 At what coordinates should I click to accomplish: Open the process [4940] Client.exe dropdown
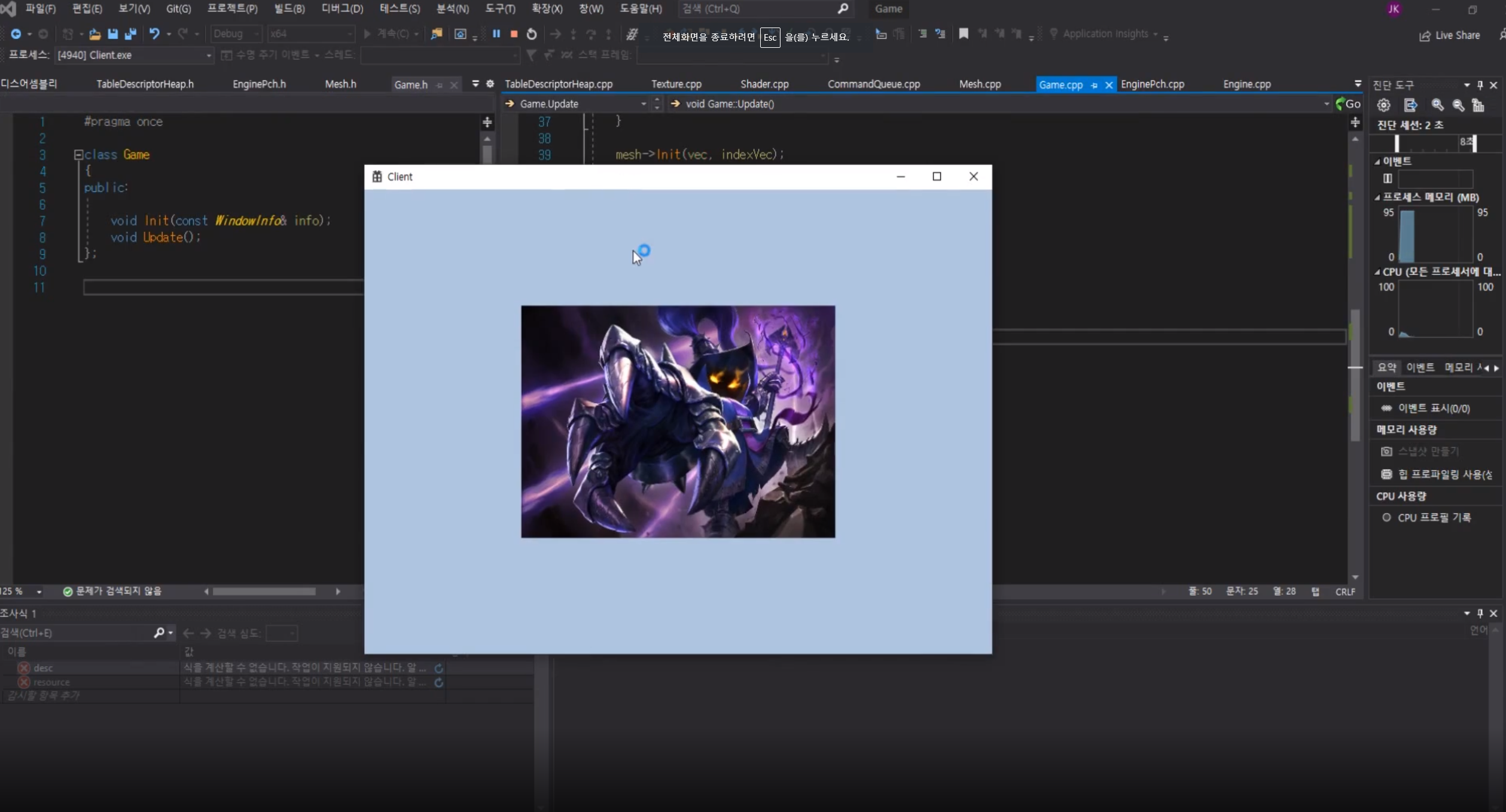pos(134,55)
